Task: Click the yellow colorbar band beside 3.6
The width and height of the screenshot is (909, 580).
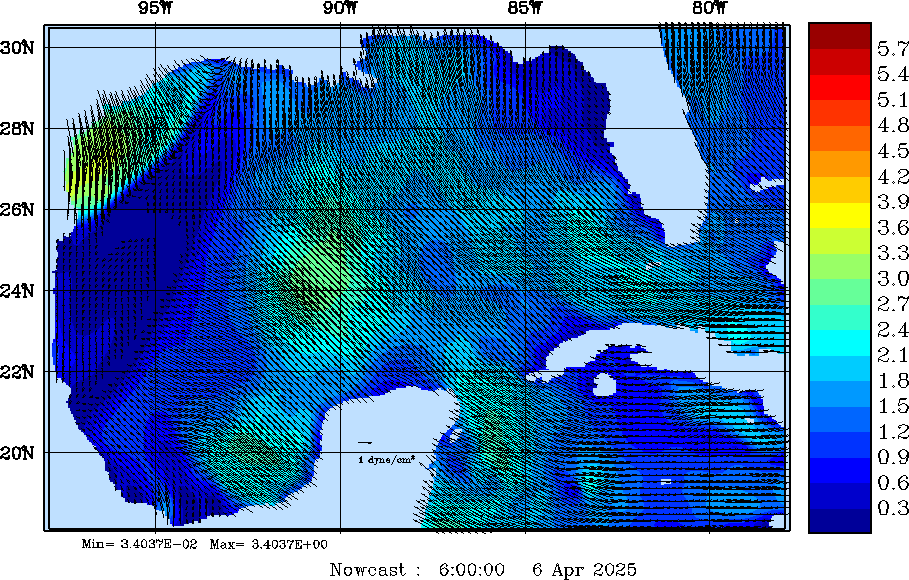Action: [x=840, y=215]
